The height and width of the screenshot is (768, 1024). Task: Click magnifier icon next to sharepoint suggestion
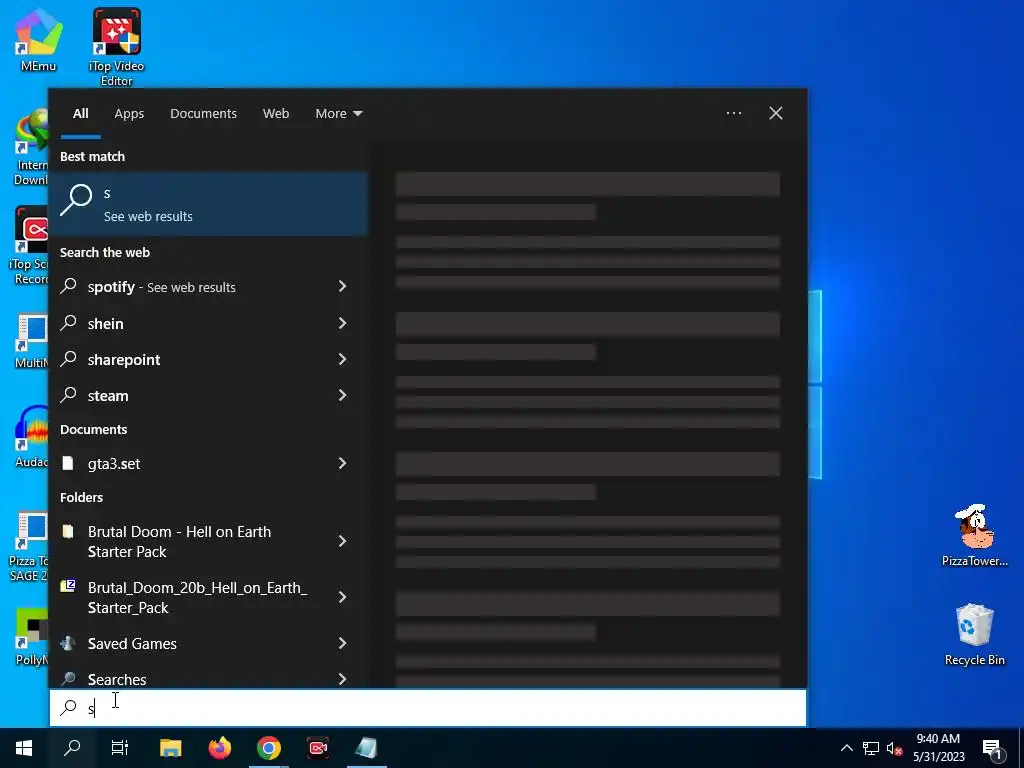click(69, 358)
